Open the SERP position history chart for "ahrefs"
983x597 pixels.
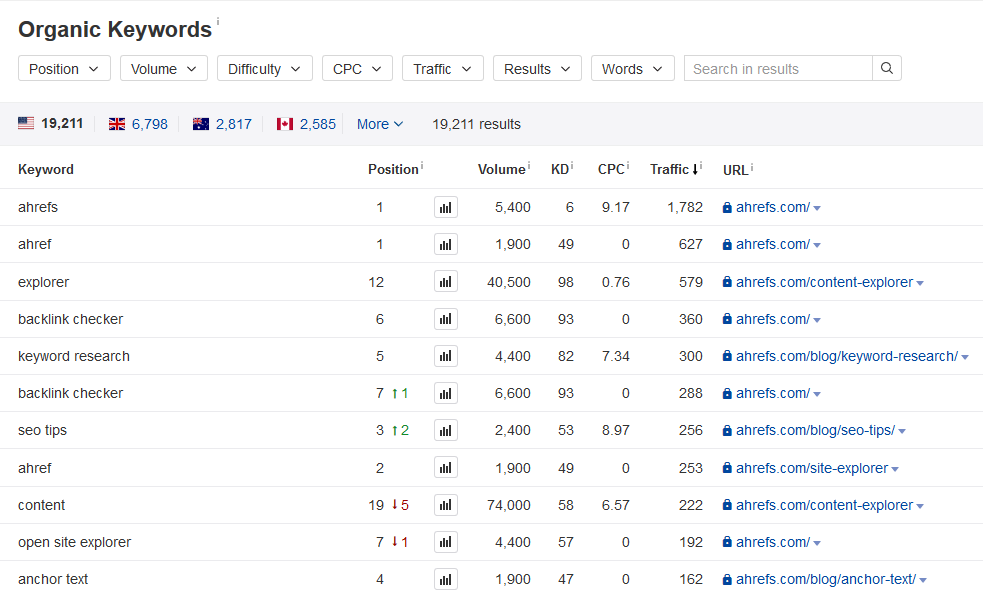tap(445, 207)
